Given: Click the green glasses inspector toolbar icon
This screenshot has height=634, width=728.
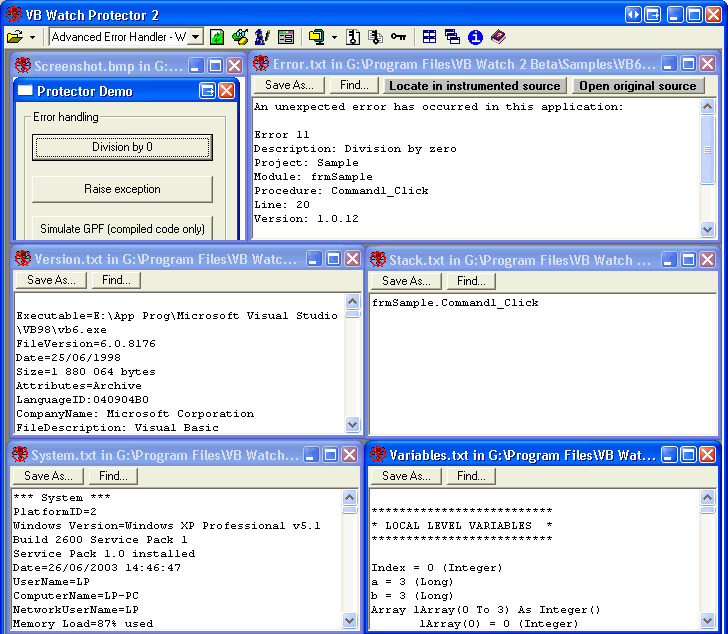Looking at the screenshot, I should 240,37.
